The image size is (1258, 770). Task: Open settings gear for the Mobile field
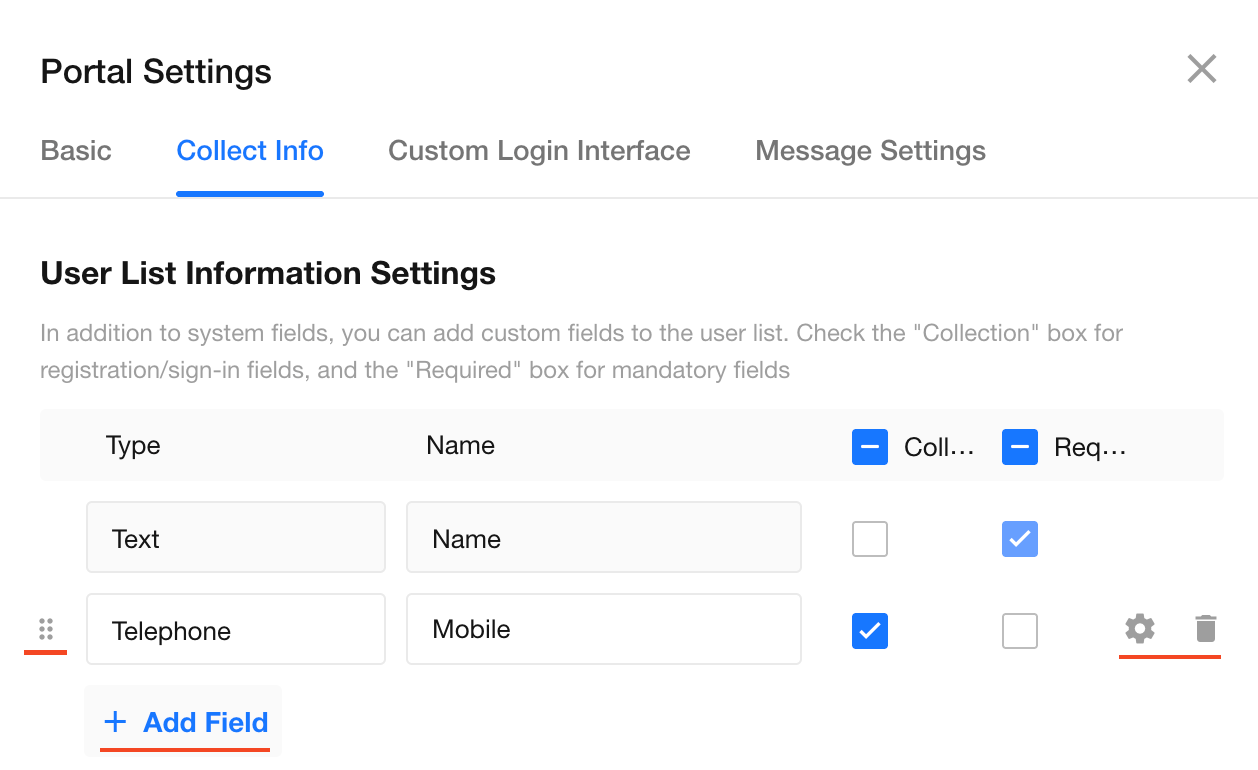[1139, 629]
